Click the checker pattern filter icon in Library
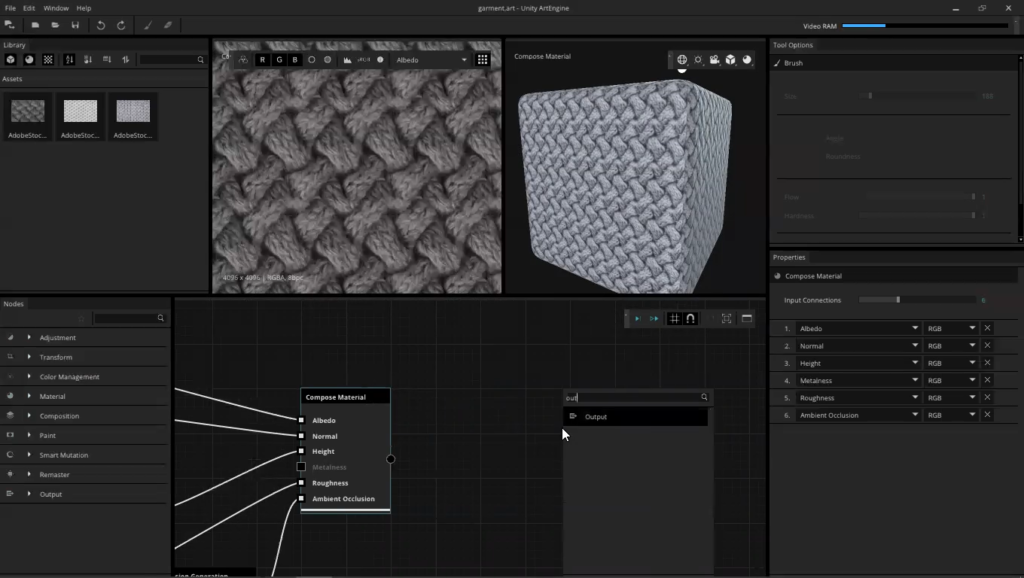1024x578 pixels. point(49,59)
